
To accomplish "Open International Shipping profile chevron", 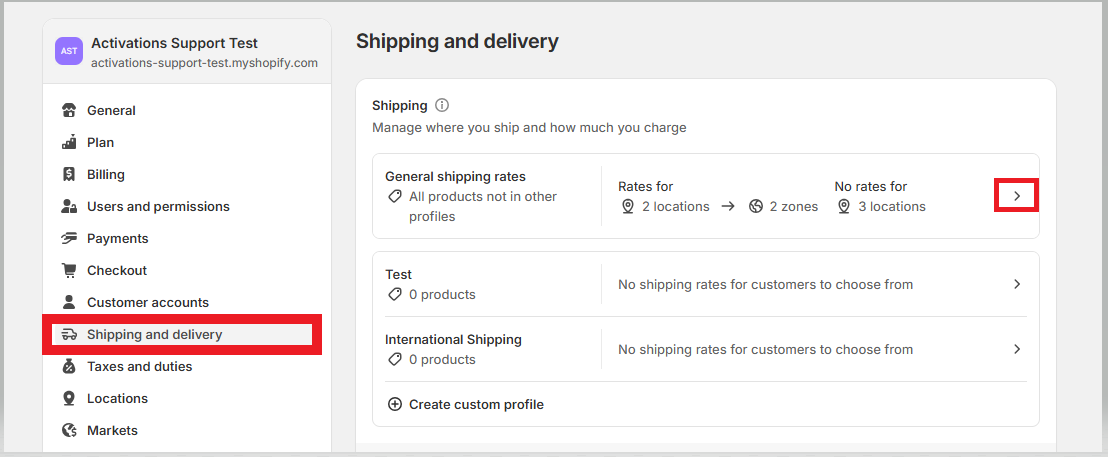I will [1017, 349].
